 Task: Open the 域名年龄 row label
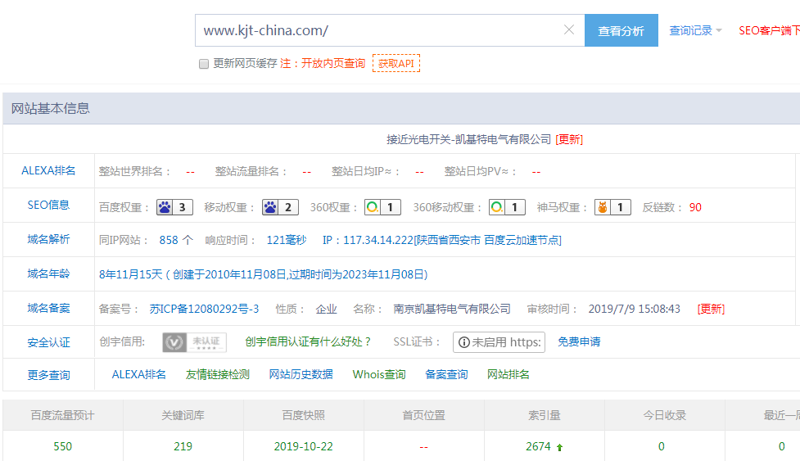tap(48, 274)
